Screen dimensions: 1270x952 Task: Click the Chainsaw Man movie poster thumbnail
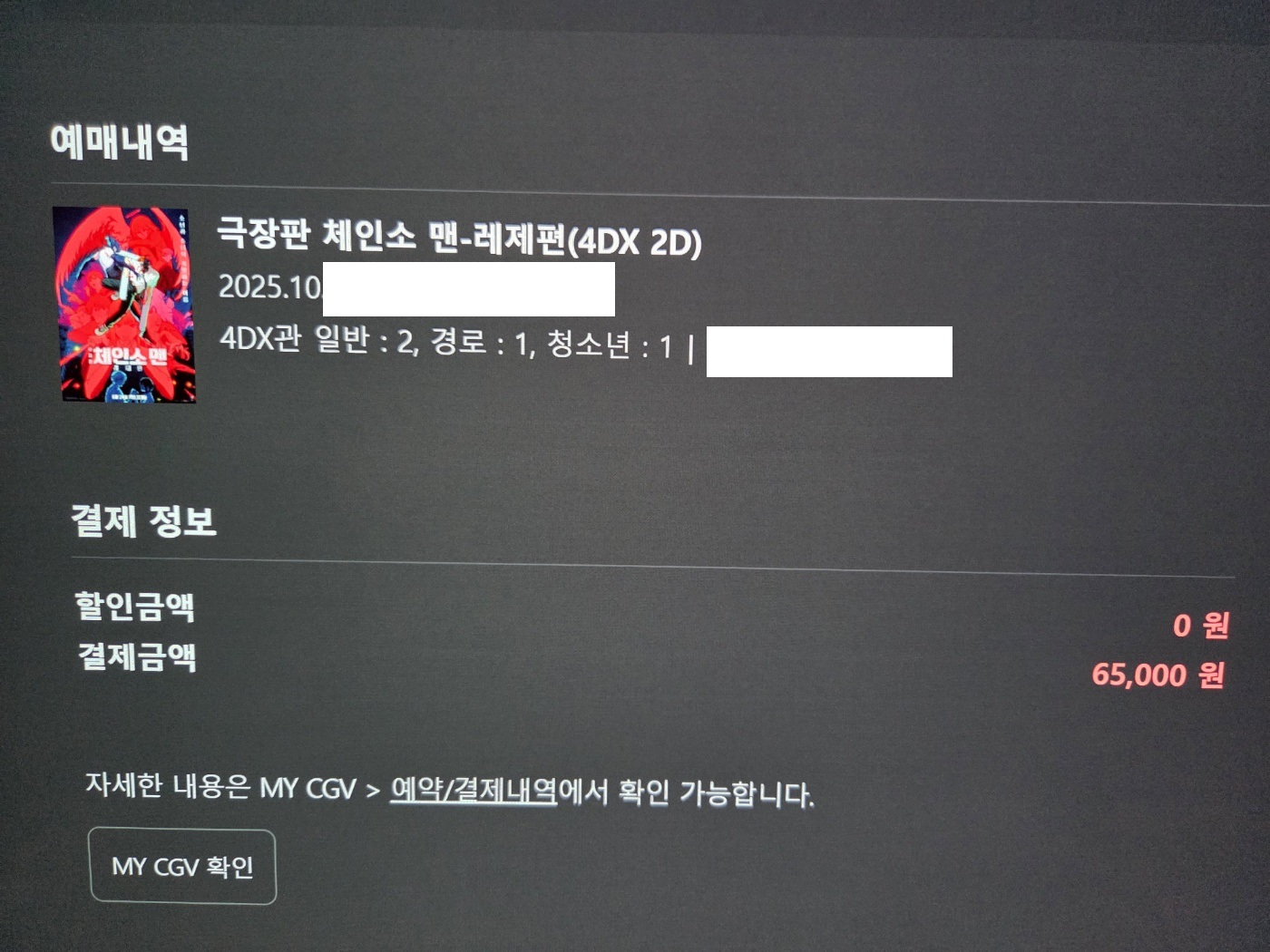(x=124, y=304)
